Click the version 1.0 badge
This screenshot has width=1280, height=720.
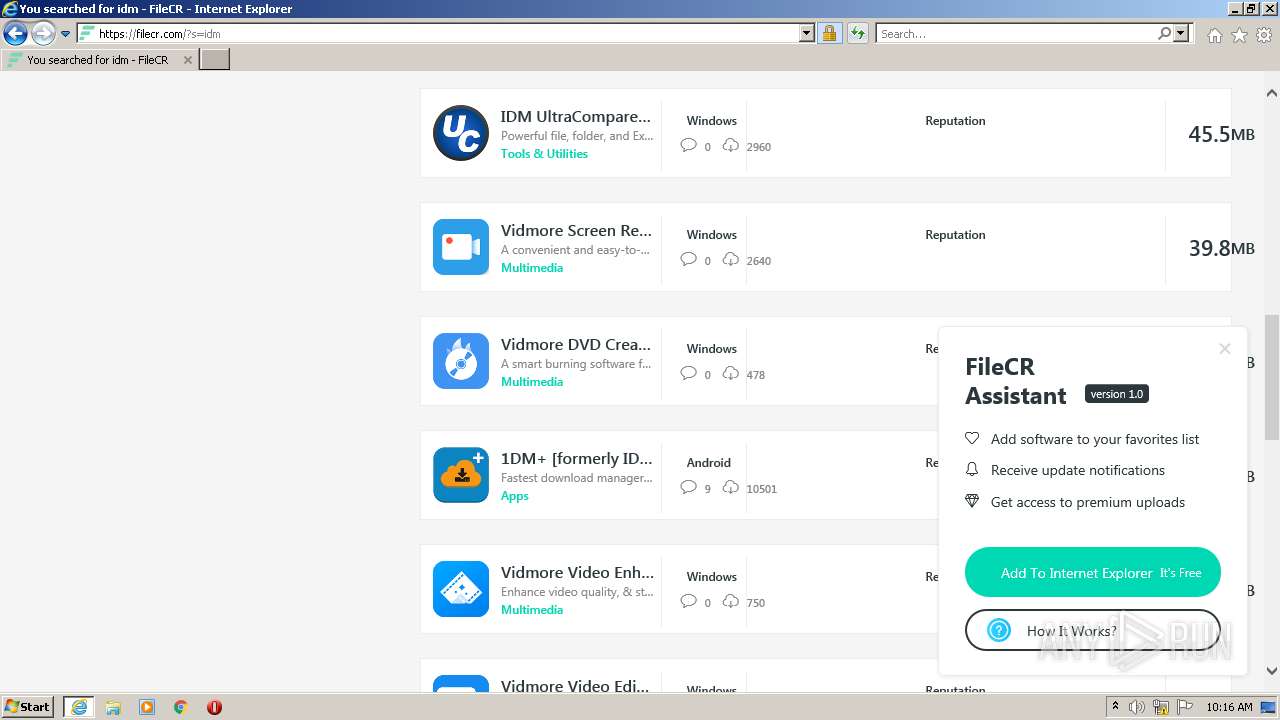1117,394
